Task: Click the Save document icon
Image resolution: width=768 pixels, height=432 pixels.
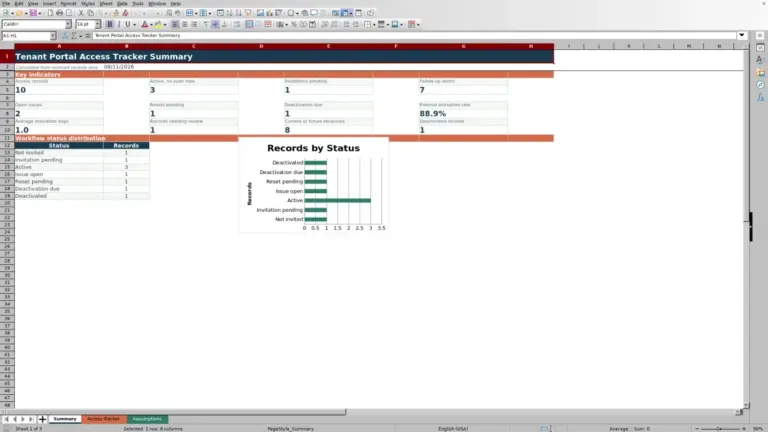Action: coord(33,13)
